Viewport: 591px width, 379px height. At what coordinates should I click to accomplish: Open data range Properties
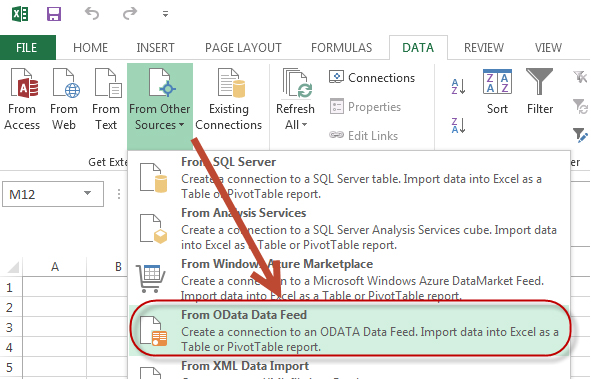pos(365,107)
